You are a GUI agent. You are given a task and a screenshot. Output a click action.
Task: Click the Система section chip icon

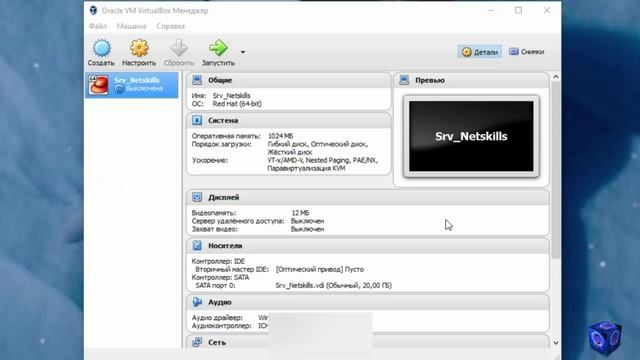(x=197, y=120)
